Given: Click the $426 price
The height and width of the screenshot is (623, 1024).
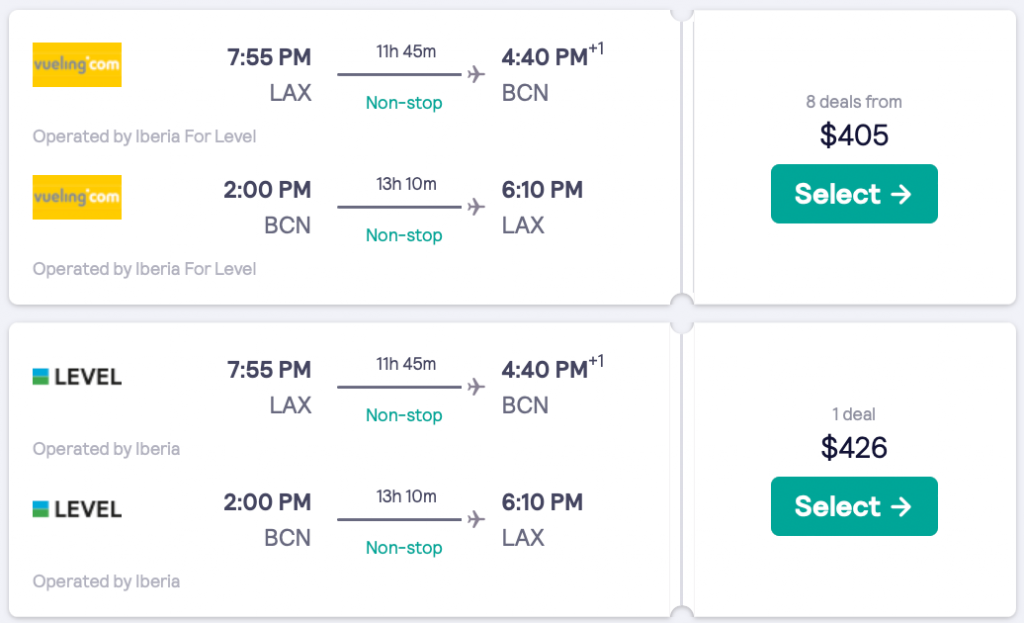Looking at the screenshot, I should point(853,447).
